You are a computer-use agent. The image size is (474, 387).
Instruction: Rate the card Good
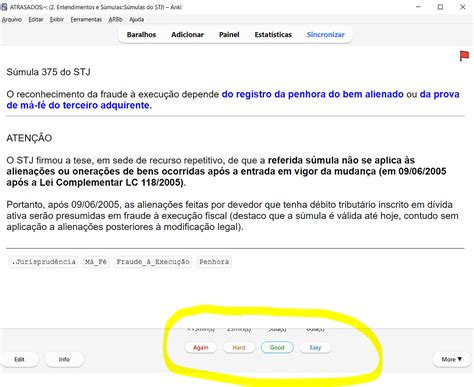click(x=277, y=347)
